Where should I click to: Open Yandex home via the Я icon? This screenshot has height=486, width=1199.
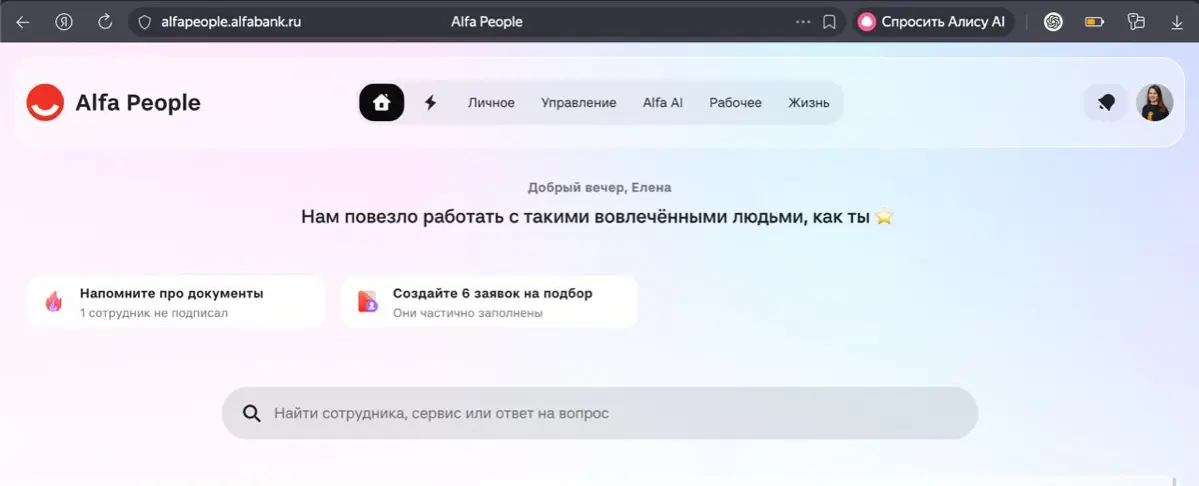coord(64,22)
